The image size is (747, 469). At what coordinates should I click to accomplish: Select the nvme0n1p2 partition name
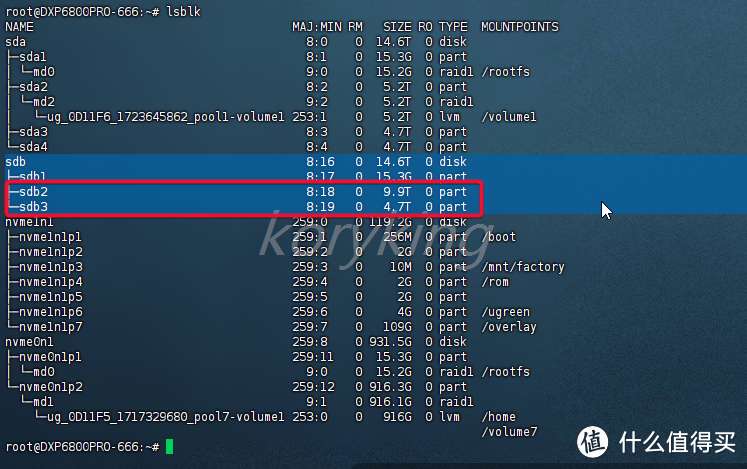(50, 387)
